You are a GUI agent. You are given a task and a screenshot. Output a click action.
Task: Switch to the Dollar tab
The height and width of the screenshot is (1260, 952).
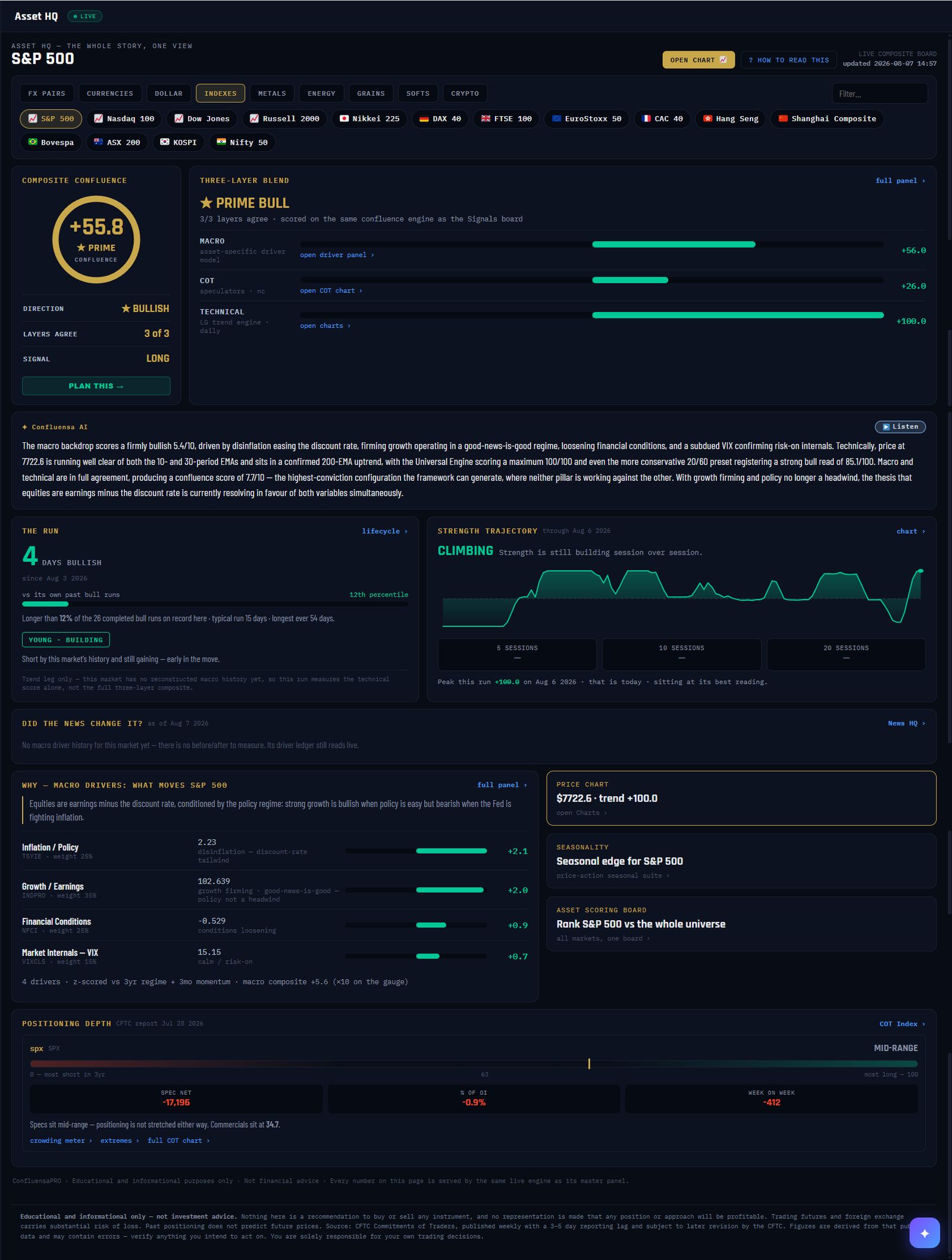pos(168,93)
